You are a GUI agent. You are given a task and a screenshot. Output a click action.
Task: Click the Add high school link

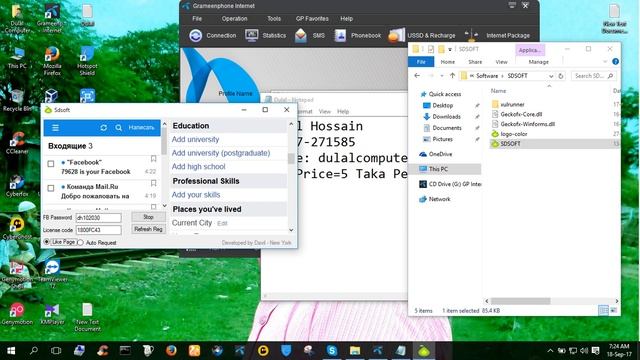tap(198, 167)
